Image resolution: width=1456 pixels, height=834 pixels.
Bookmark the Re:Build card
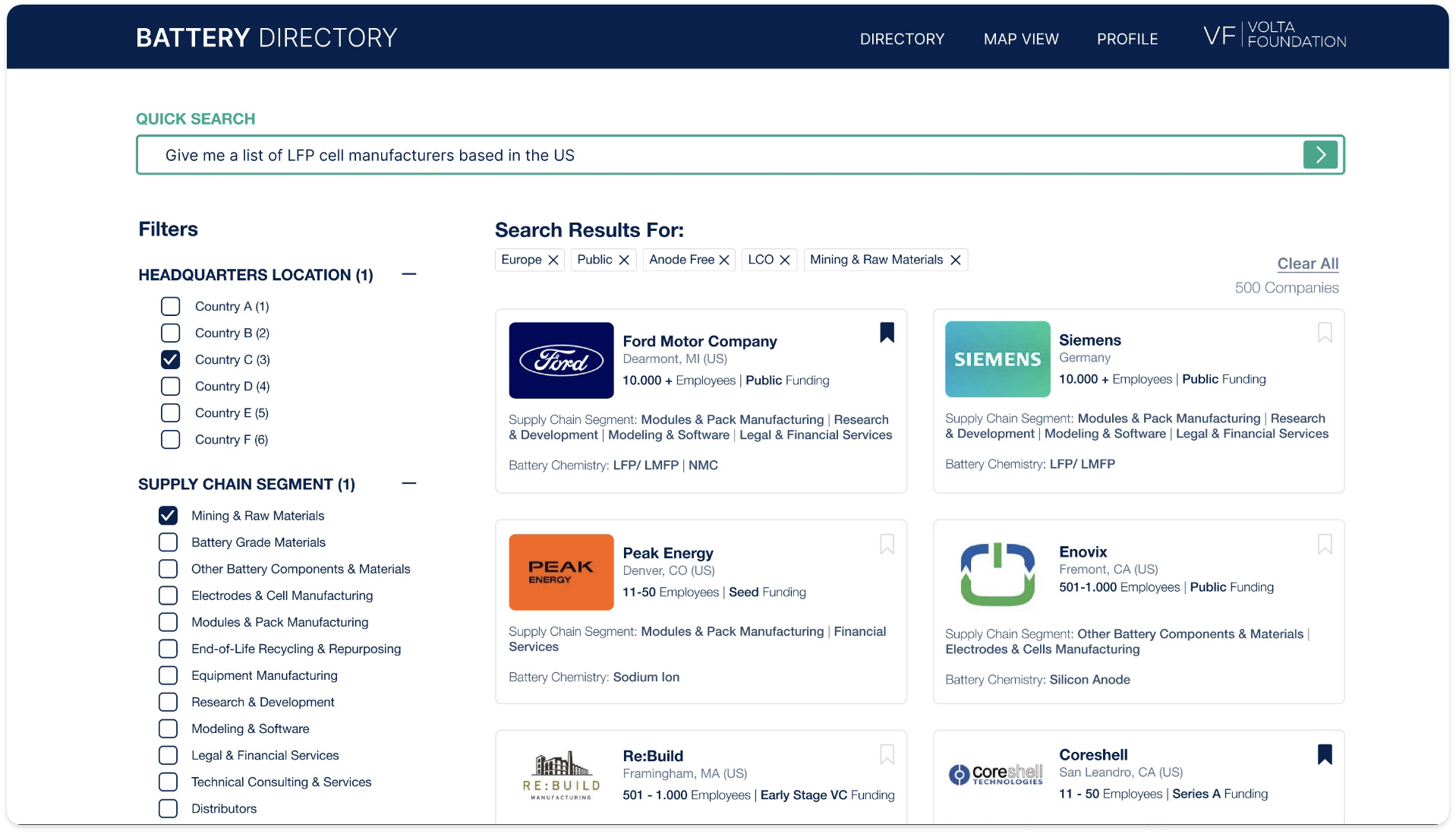[x=887, y=754]
